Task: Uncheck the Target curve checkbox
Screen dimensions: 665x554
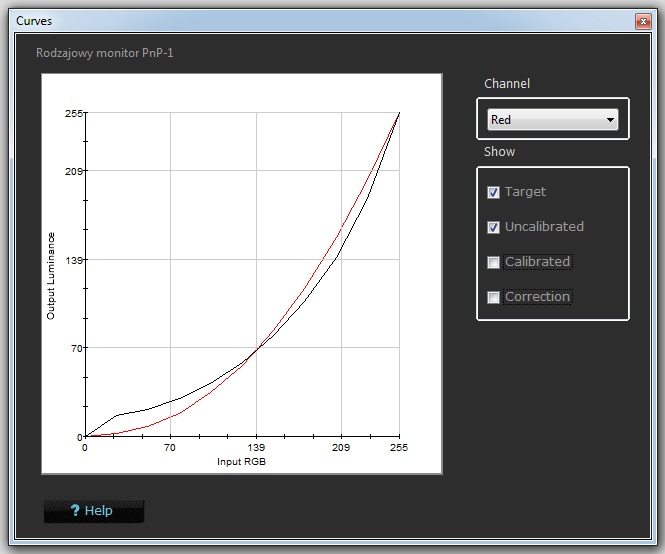Action: [493, 192]
